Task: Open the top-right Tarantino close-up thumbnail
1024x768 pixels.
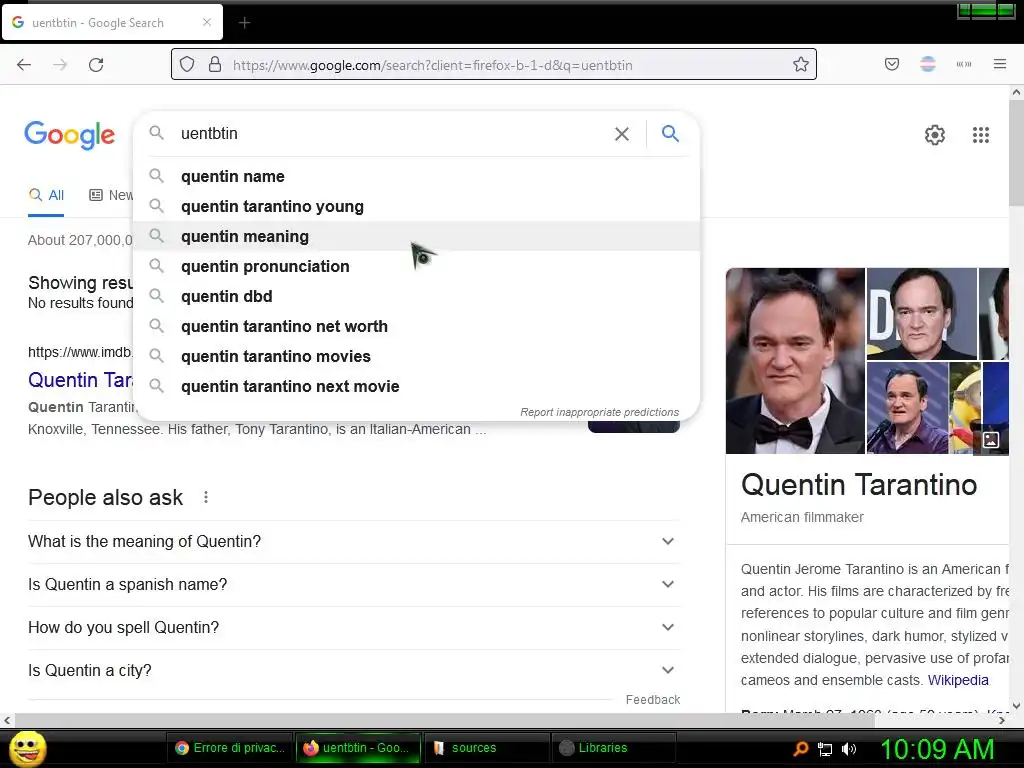Action: coord(921,313)
